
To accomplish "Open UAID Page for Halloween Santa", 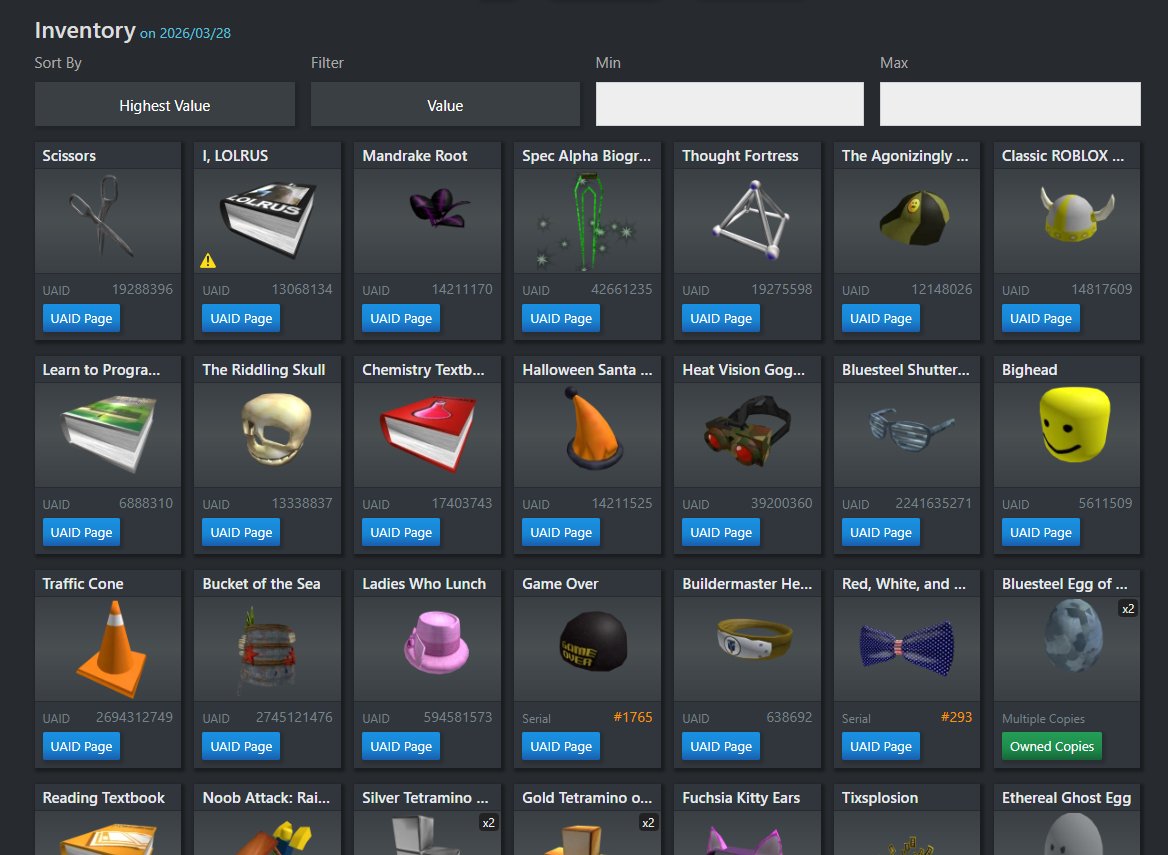I will 561,532.
